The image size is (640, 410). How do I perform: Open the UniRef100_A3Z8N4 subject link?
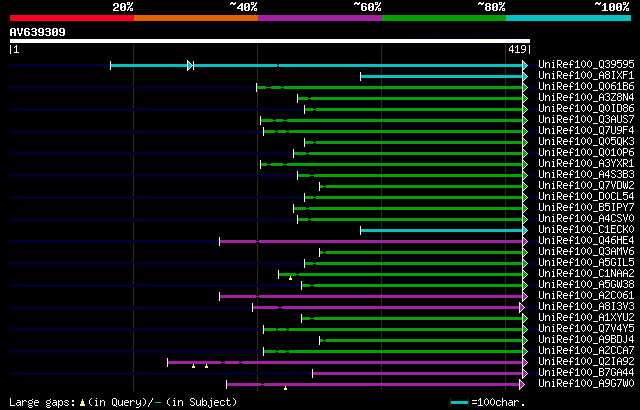pyautogui.click(x=586, y=98)
